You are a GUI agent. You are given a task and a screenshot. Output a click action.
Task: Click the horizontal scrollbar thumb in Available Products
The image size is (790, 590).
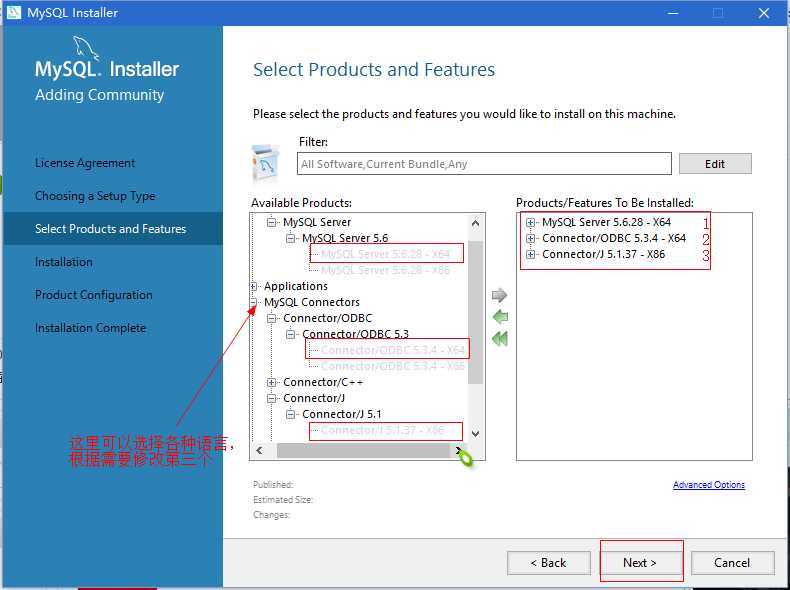(363, 450)
